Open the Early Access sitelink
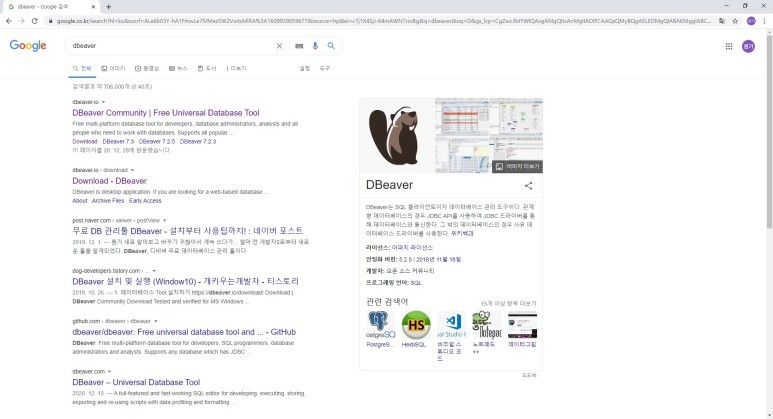773x419 pixels. [145, 201]
